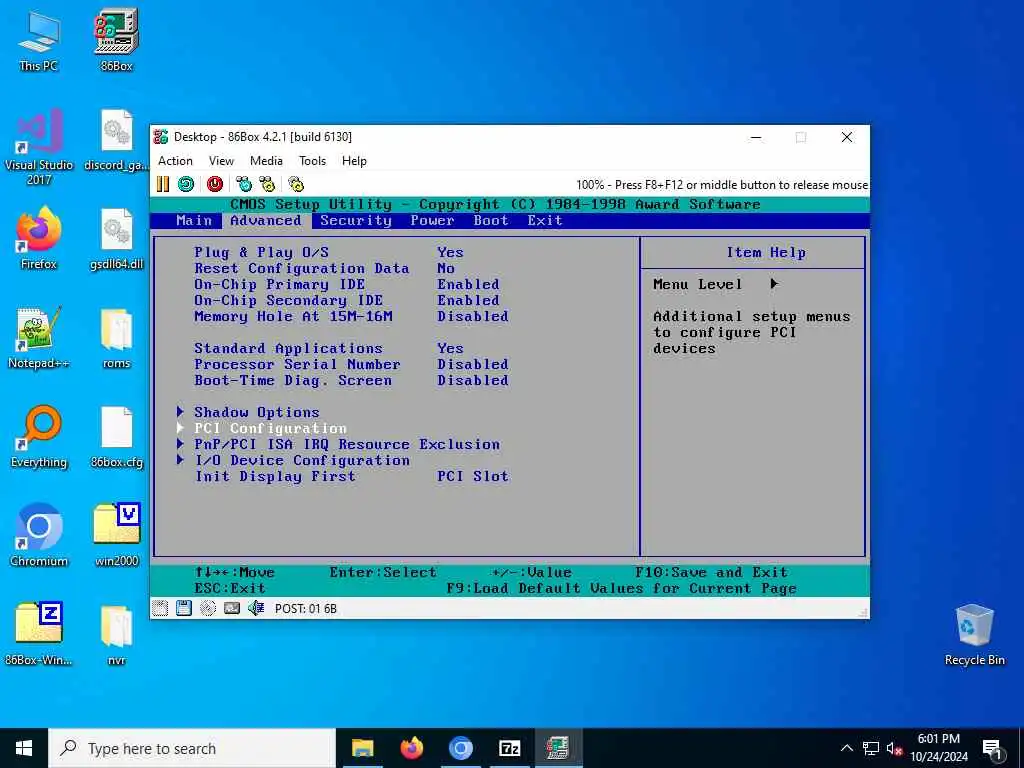The height and width of the screenshot is (768, 1024).
Task: Click the POST: 01 6B status text
Action: click(x=306, y=609)
